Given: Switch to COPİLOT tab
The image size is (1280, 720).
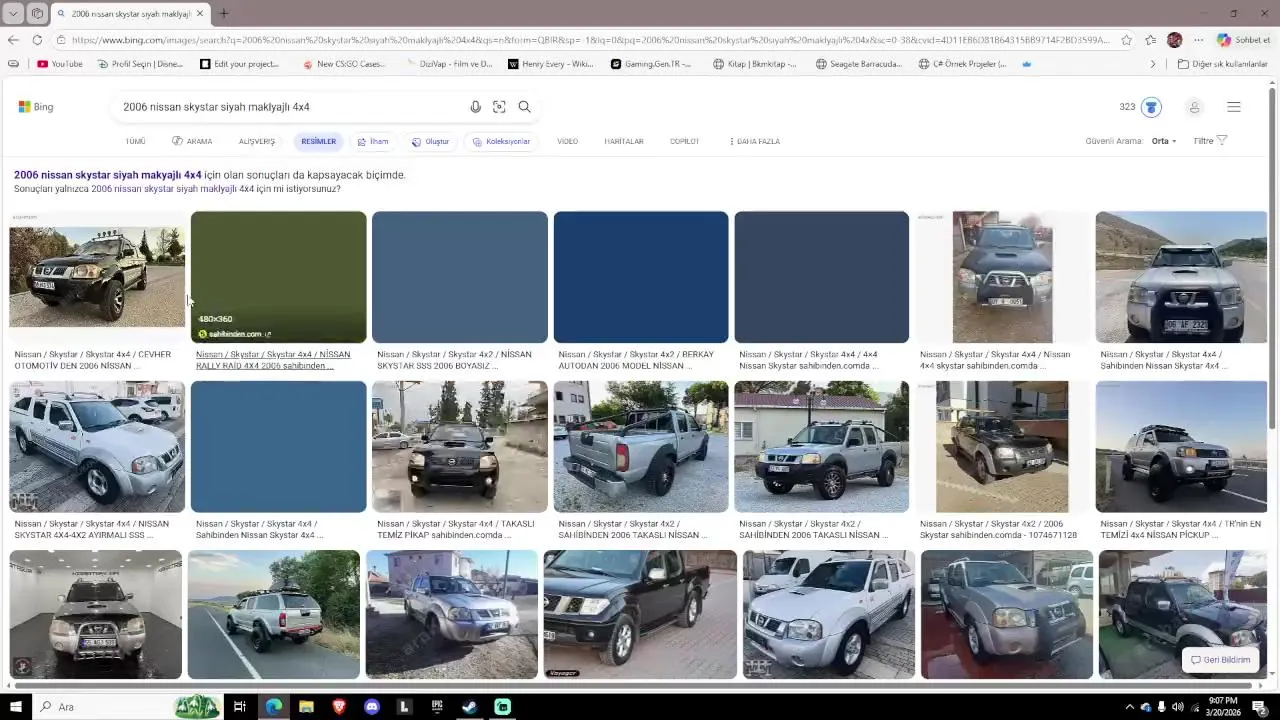Looking at the screenshot, I should pyautogui.click(x=685, y=142).
